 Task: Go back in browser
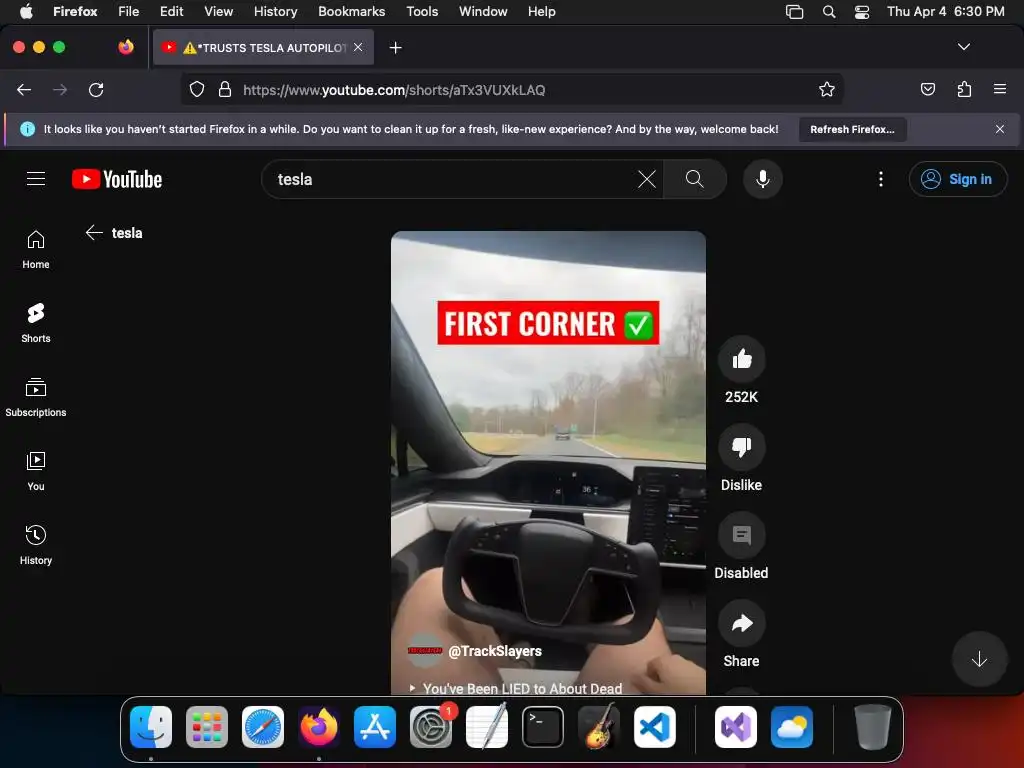pyautogui.click(x=24, y=89)
